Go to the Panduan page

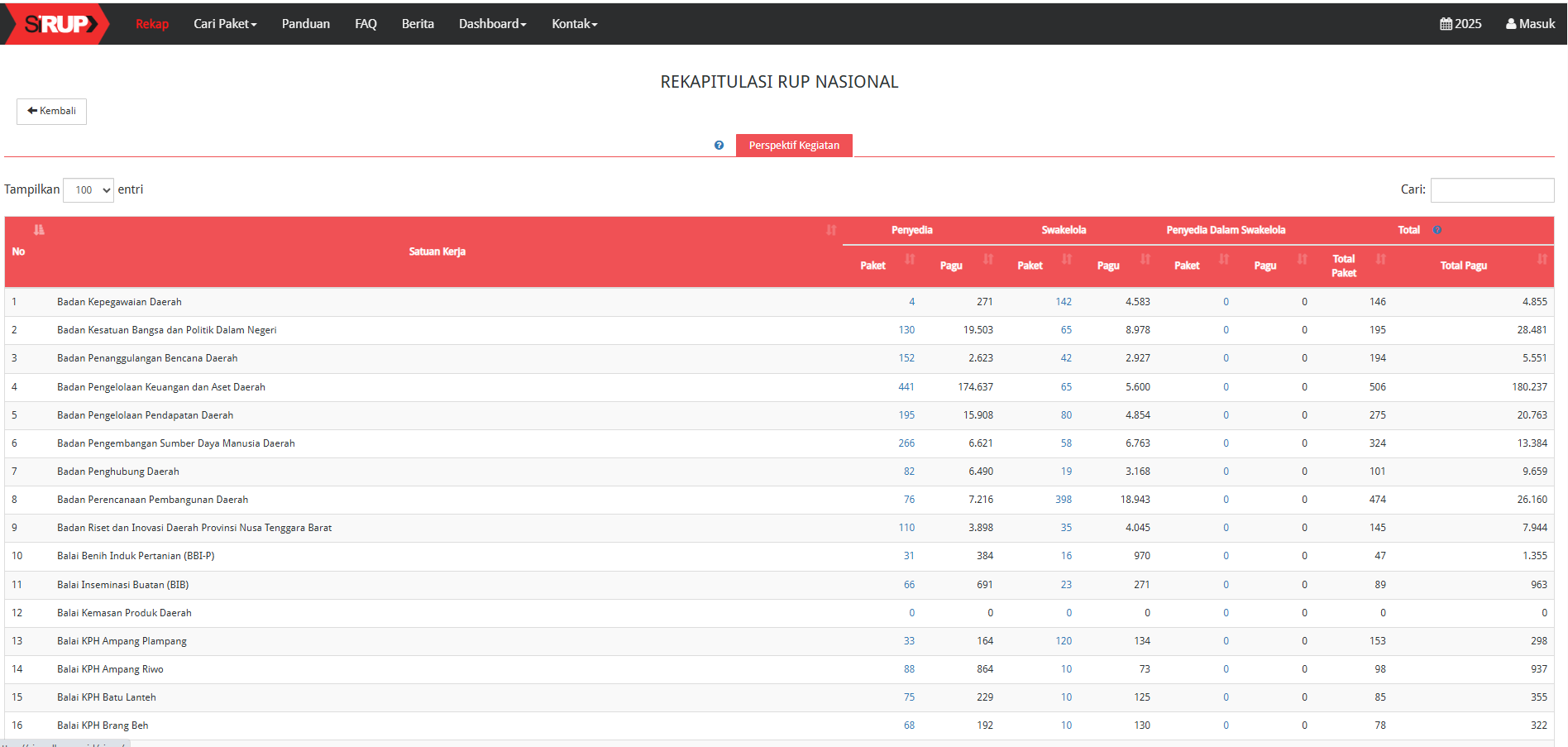(x=305, y=24)
